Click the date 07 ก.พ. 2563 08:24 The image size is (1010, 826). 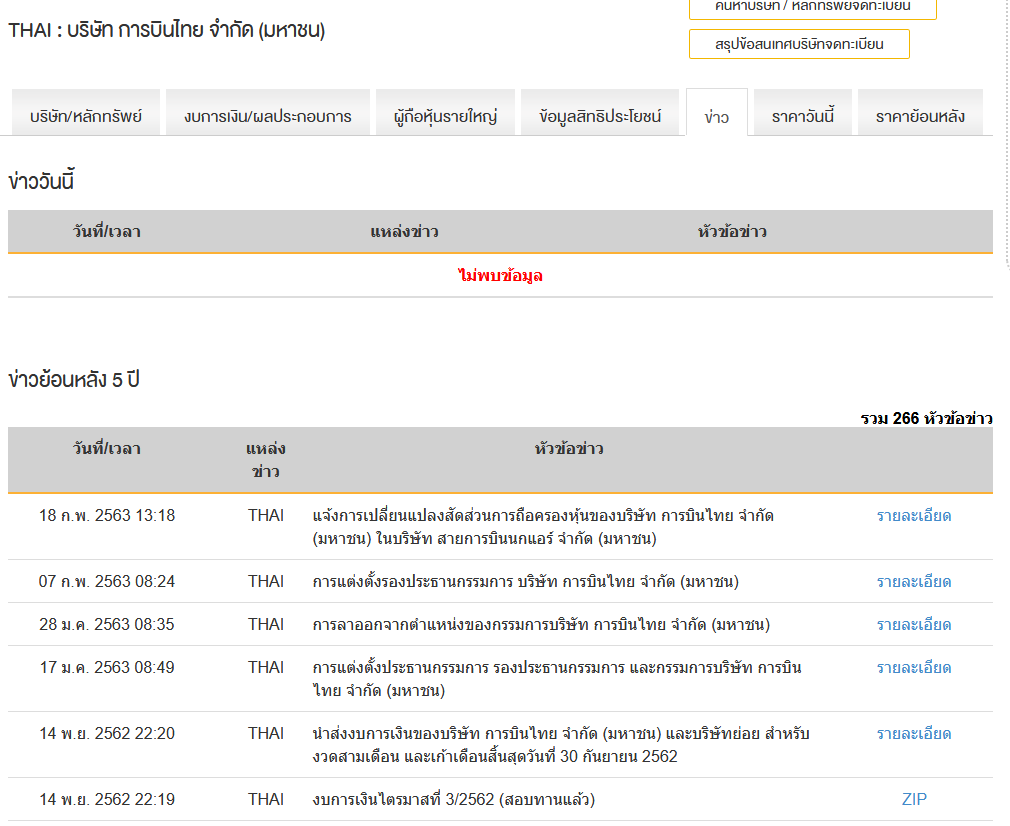coord(107,581)
